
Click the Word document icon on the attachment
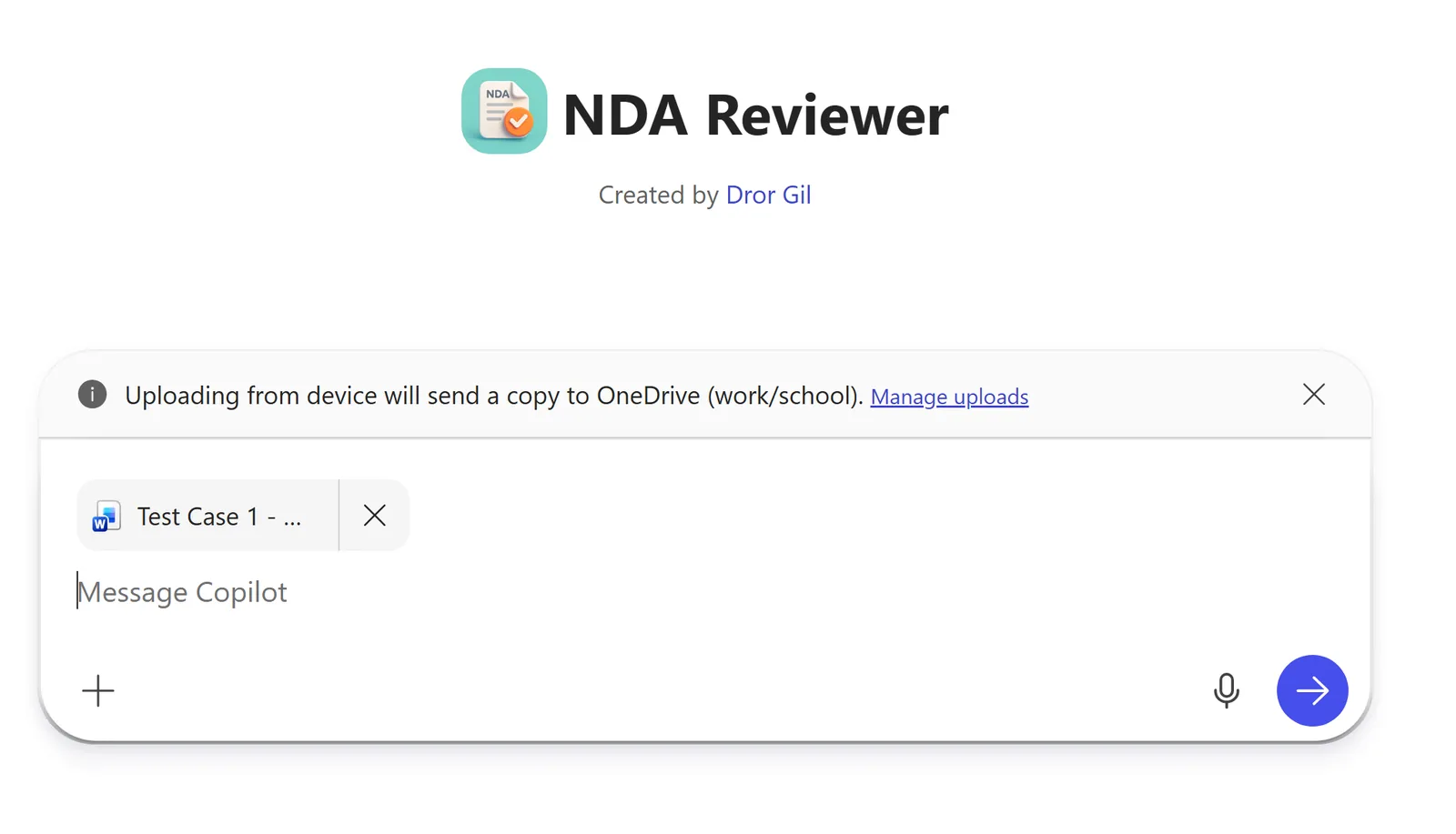tap(106, 517)
